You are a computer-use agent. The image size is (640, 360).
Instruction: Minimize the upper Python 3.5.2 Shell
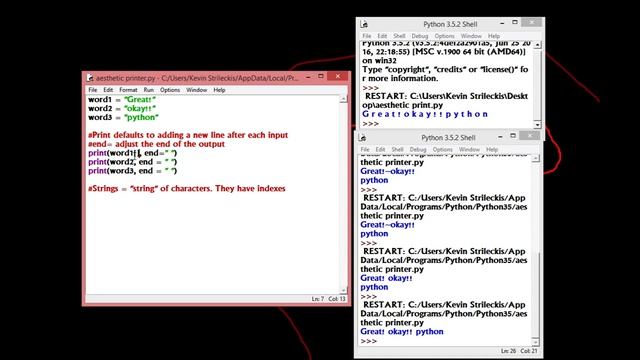(502, 23)
